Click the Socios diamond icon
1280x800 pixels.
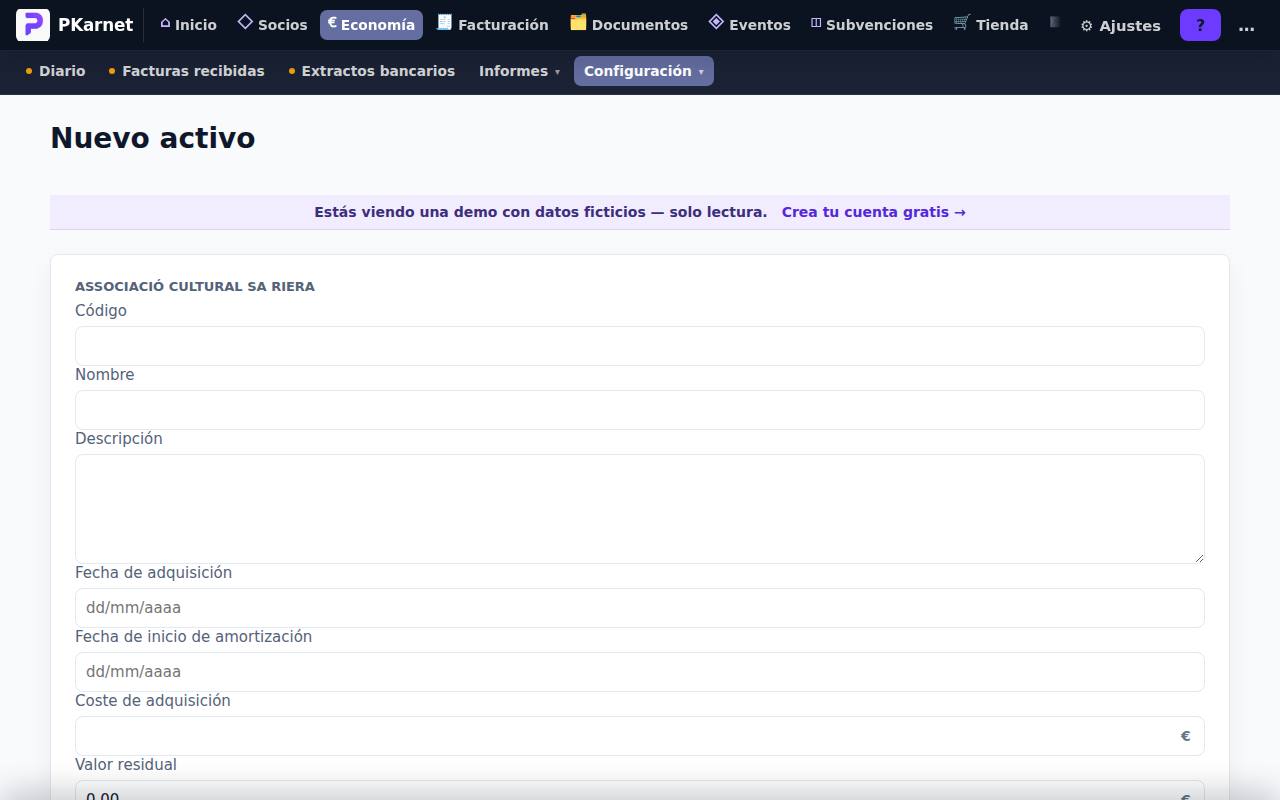point(245,22)
